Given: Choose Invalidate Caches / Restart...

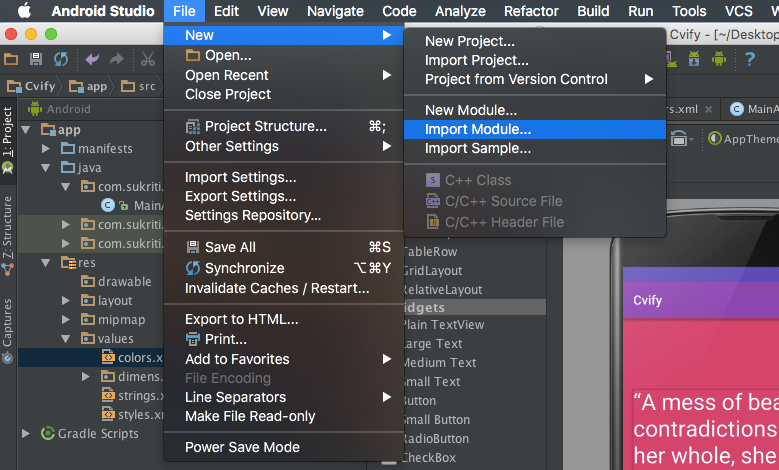Looking at the screenshot, I should [x=283, y=288].
